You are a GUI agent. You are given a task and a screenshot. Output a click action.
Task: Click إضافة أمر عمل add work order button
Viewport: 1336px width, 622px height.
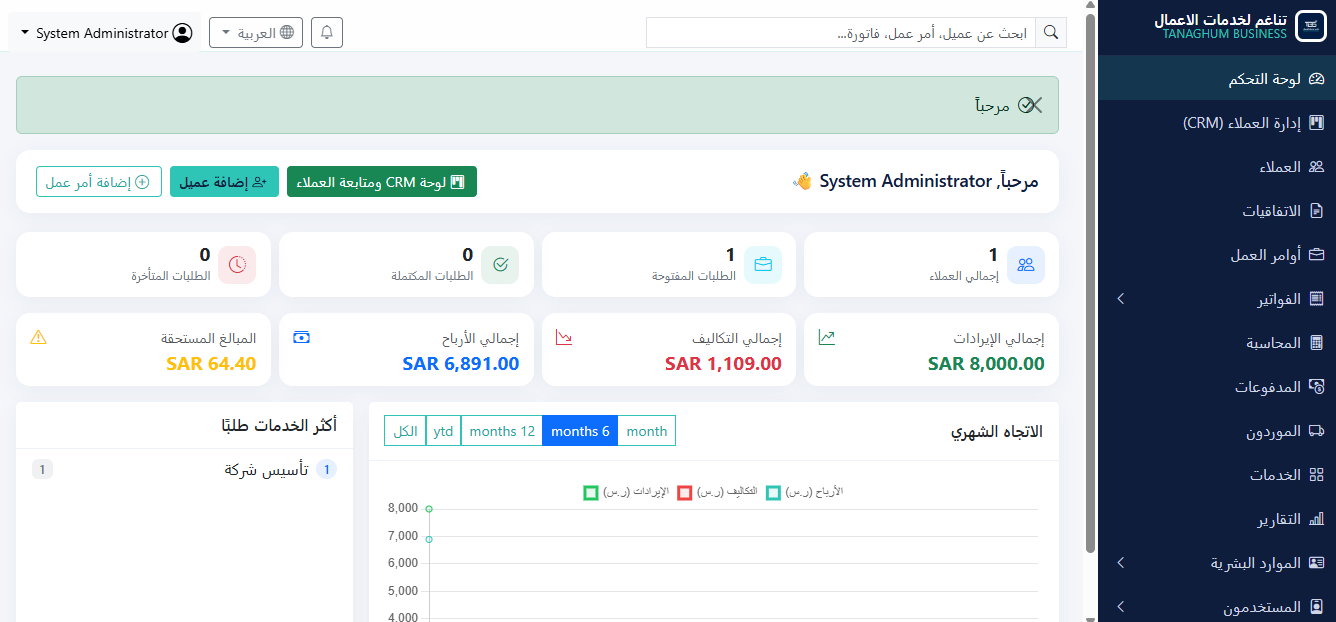(x=99, y=182)
